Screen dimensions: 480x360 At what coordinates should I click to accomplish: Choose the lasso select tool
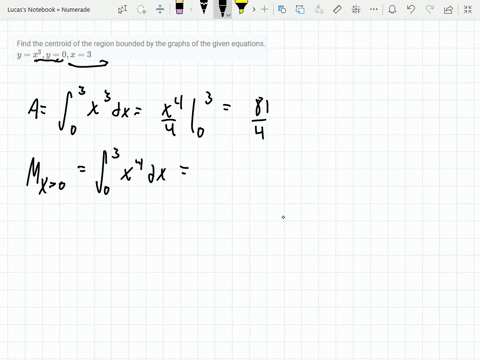coord(142,9)
